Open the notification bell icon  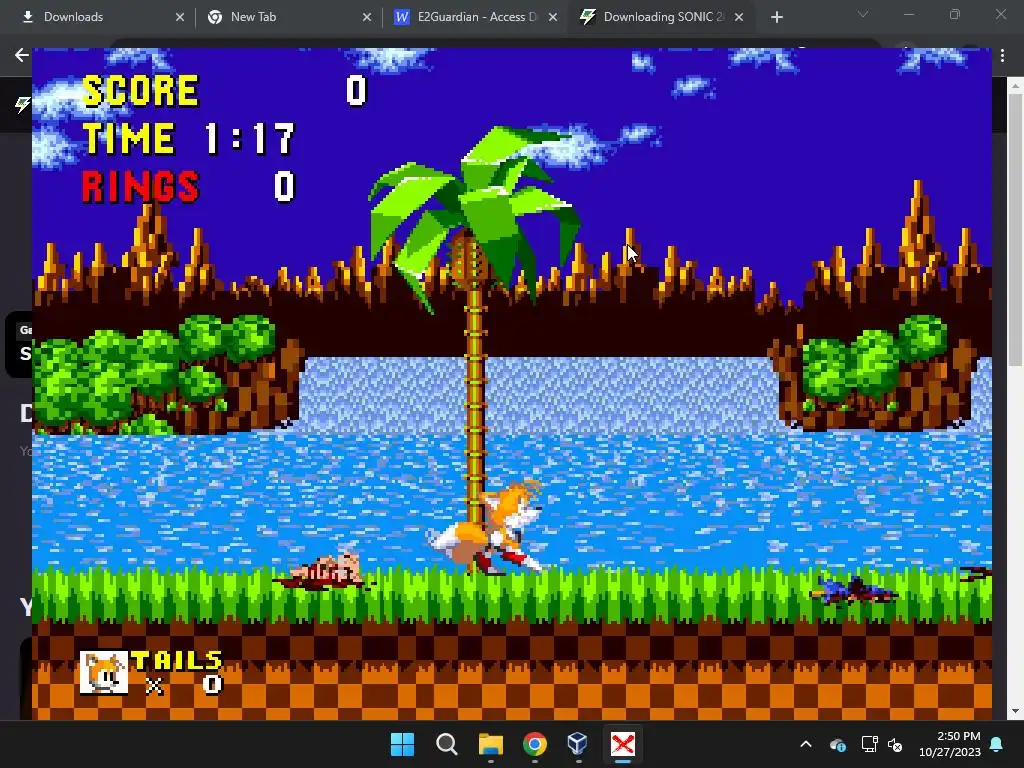[x=997, y=744]
